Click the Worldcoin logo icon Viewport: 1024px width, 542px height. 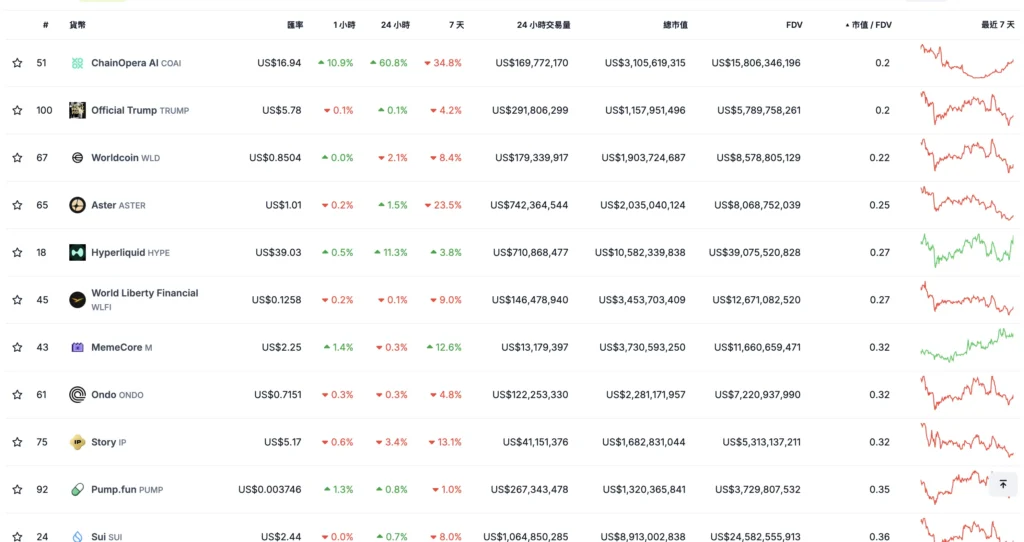[77, 157]
